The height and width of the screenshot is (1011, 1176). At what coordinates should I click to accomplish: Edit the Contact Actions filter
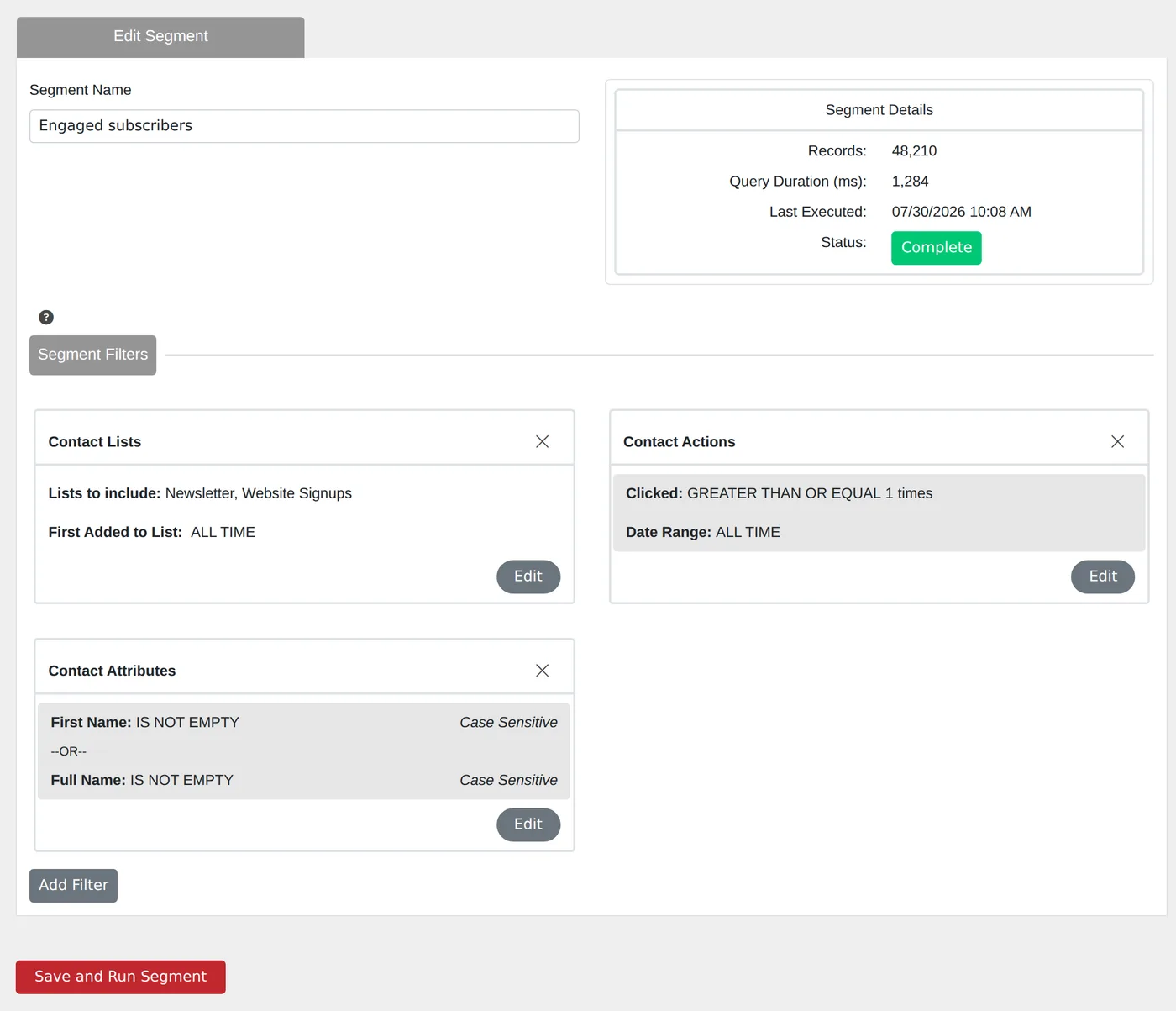pos(1103,577)
